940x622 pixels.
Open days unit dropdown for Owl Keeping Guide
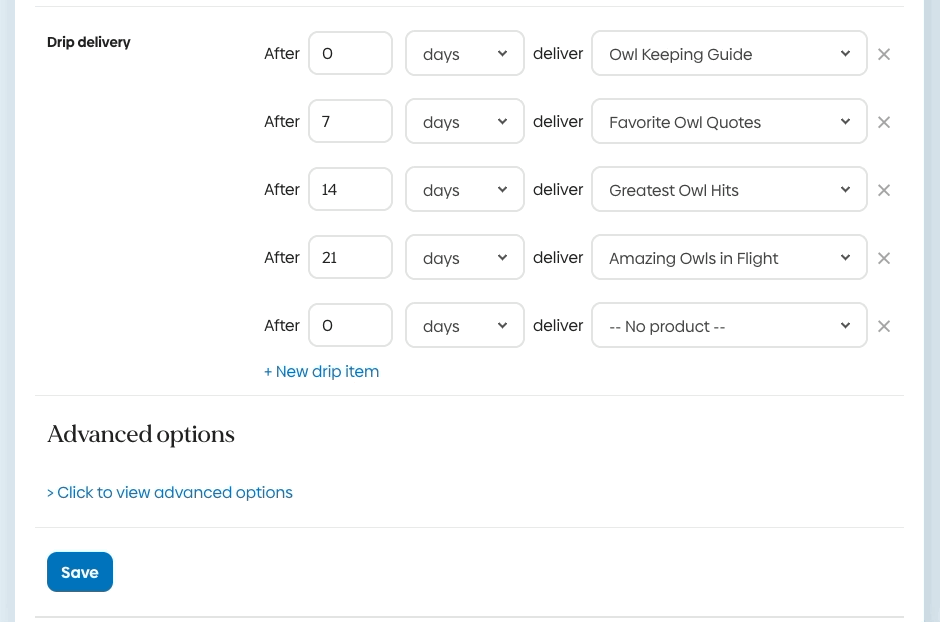pyautogui.click(x=464, y=54)
